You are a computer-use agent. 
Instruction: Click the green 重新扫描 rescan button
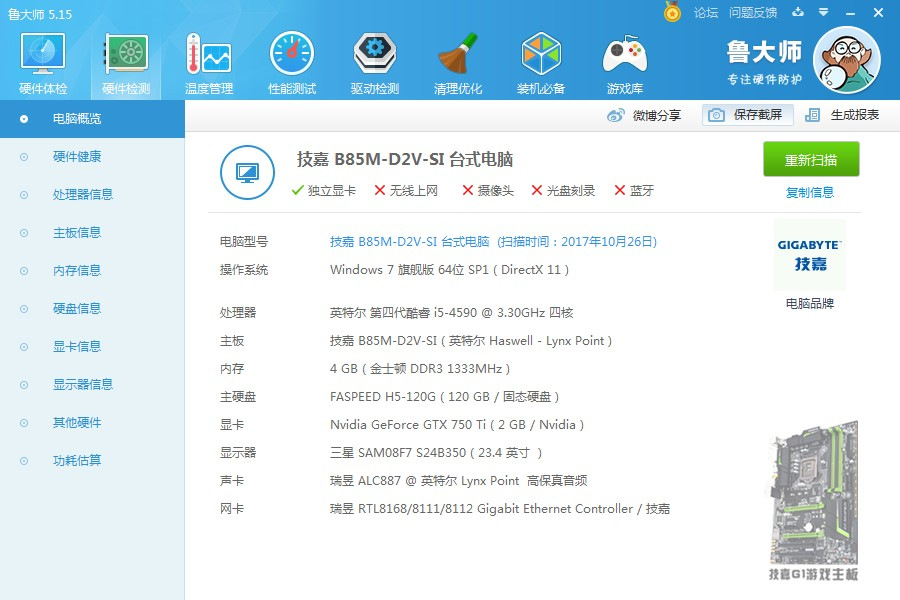pyautogui.click(x=811, y=159)
